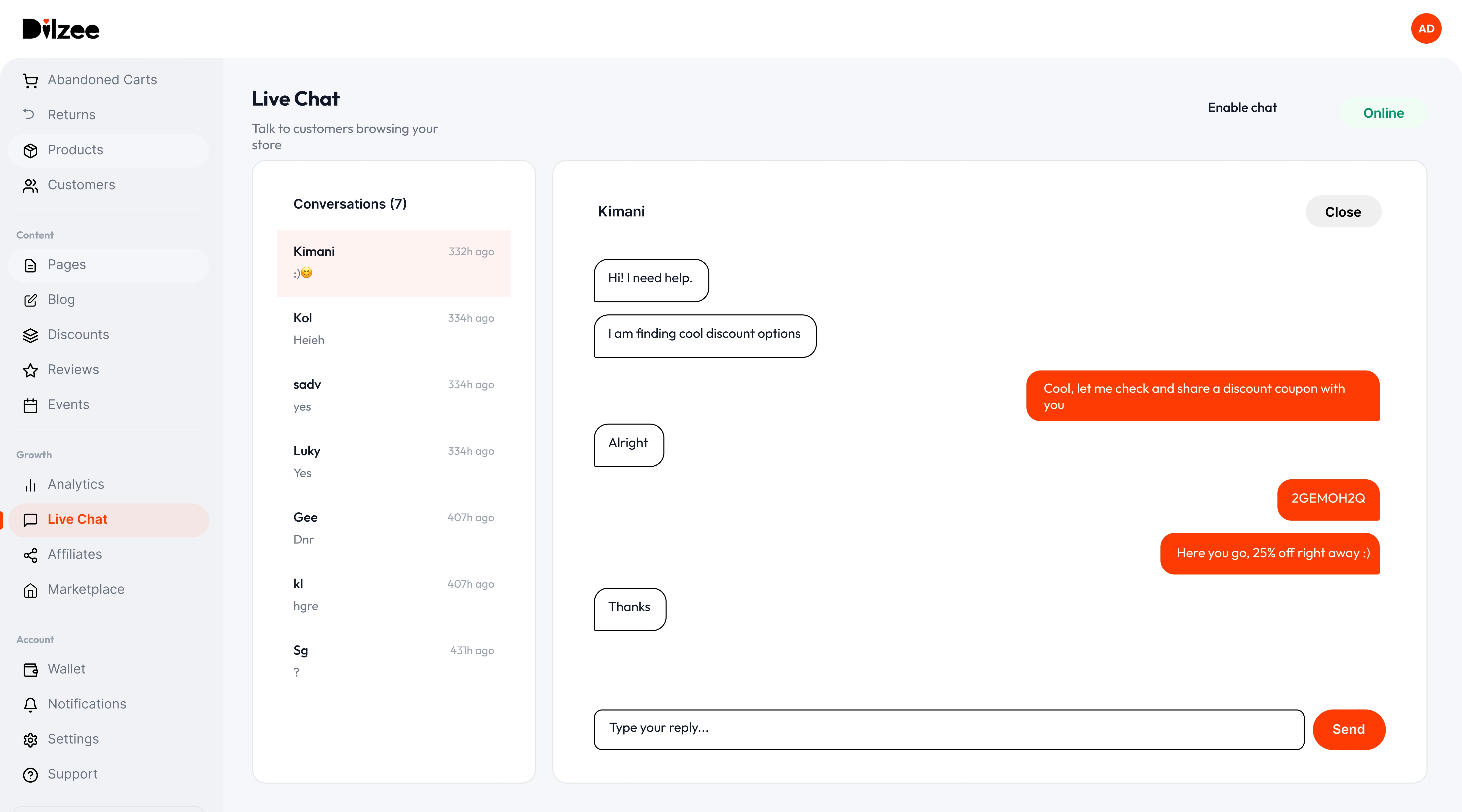Focus the Type your reply field
Image resolution: width=1462 pixels, height=812 pixels.
pos(949,729)
